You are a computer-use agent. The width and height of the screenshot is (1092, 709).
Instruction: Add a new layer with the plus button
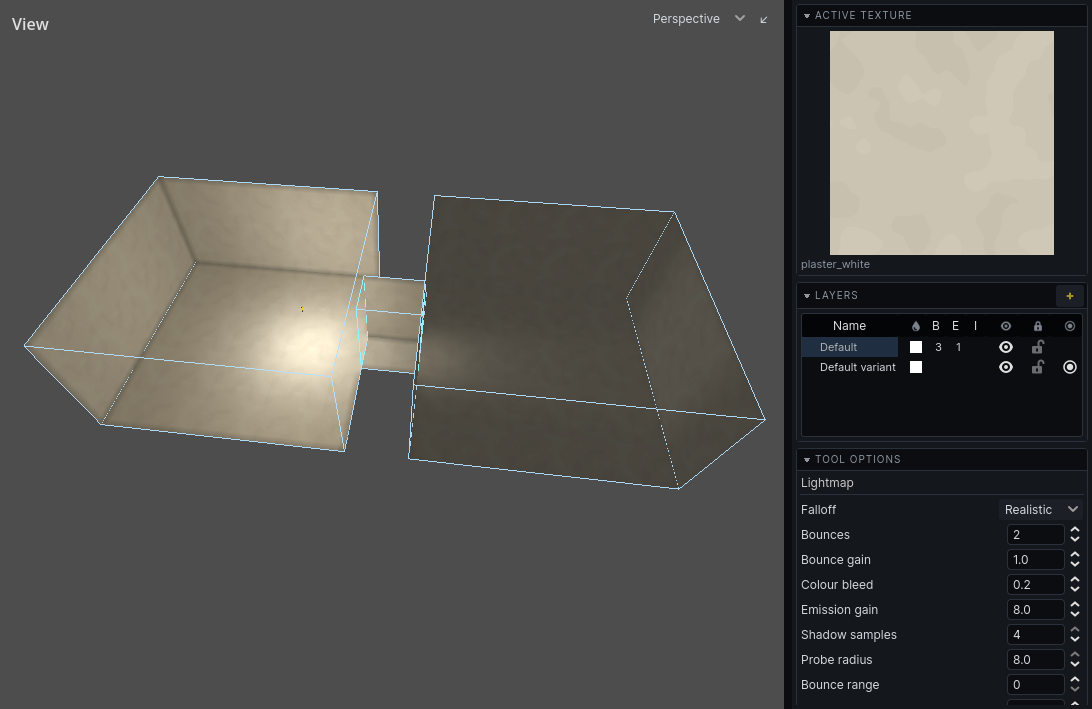(x=1070, y=296)
